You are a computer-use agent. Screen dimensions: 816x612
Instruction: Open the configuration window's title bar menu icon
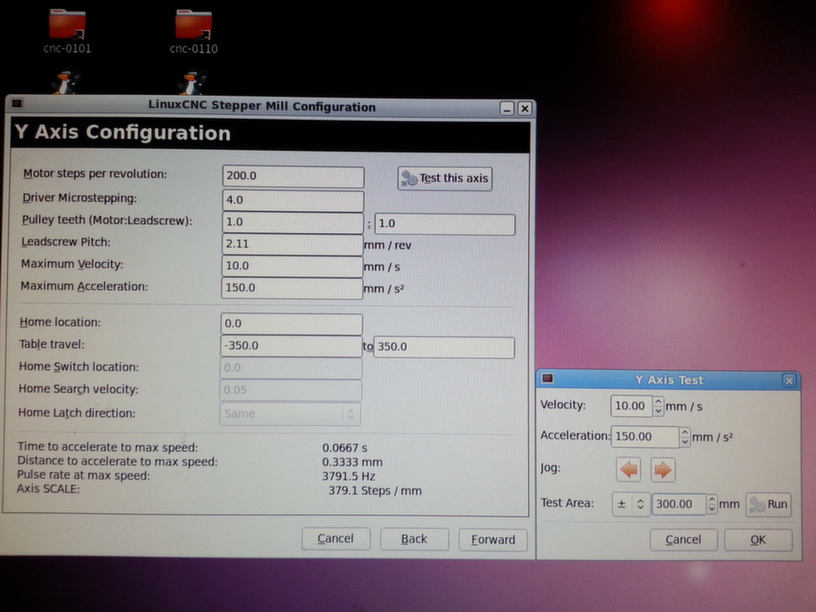pos(17,104)
